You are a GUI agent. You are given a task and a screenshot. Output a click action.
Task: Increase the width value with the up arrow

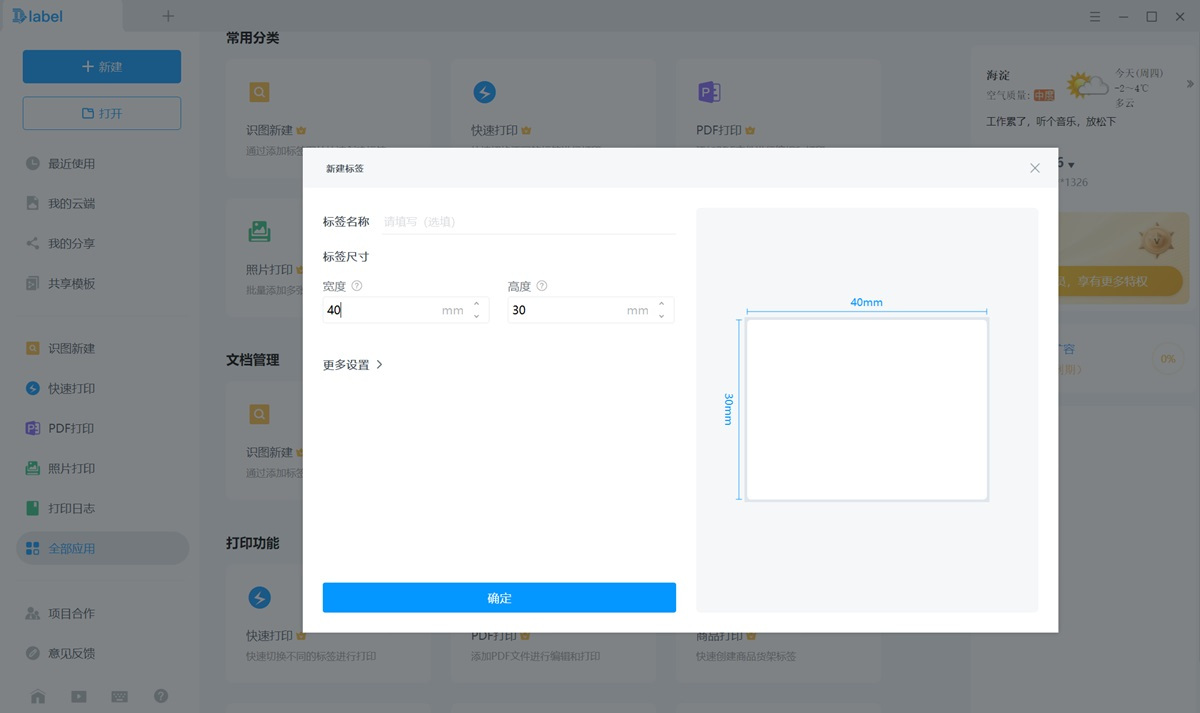pyautogui.click(x=476, y=304)
